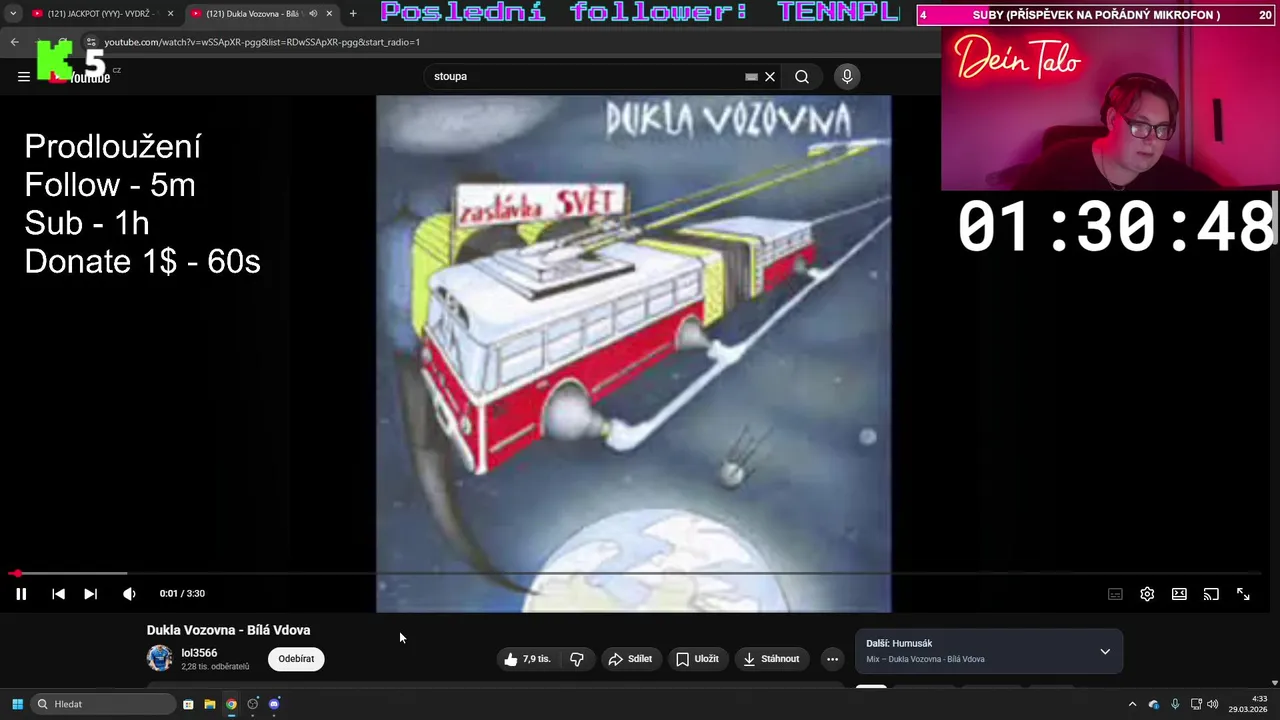Open the tab search dropdown arrow

pyautogui.click(x=13, y=14)
